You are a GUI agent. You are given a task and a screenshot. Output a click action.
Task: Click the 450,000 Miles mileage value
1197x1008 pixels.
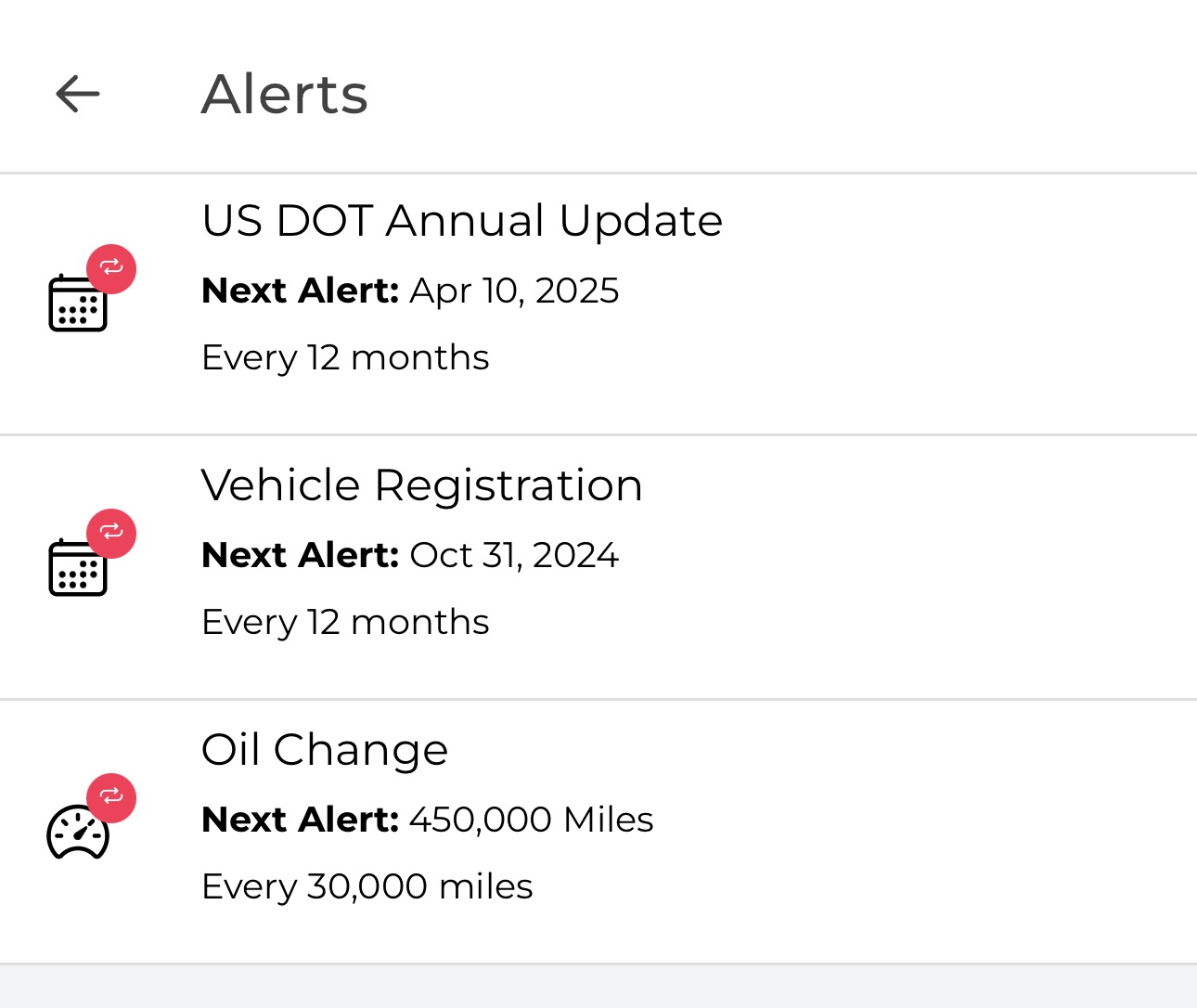(531, 820)
